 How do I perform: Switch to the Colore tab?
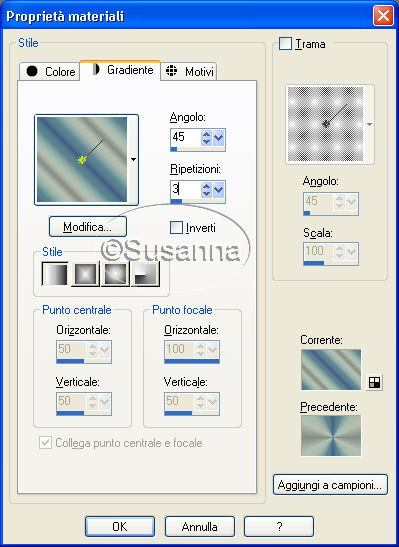pos(50,72)
